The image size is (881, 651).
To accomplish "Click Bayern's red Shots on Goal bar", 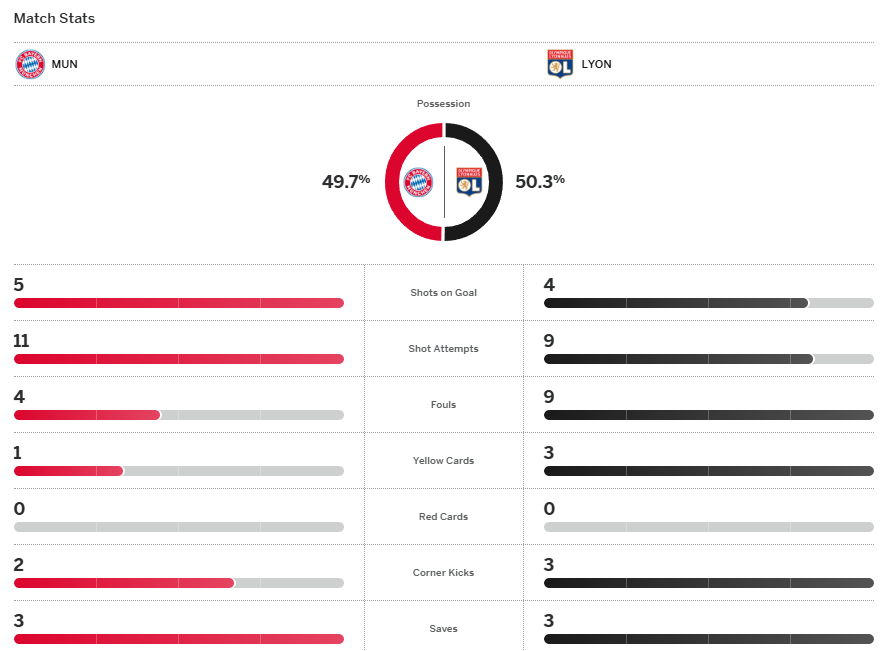I will point(179,303).
